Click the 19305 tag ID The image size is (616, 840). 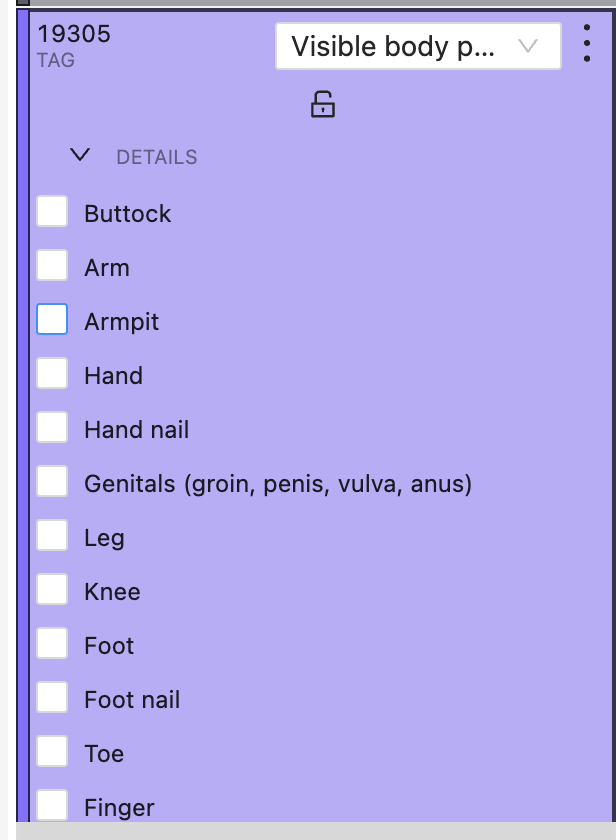click(x=74, y=34)
